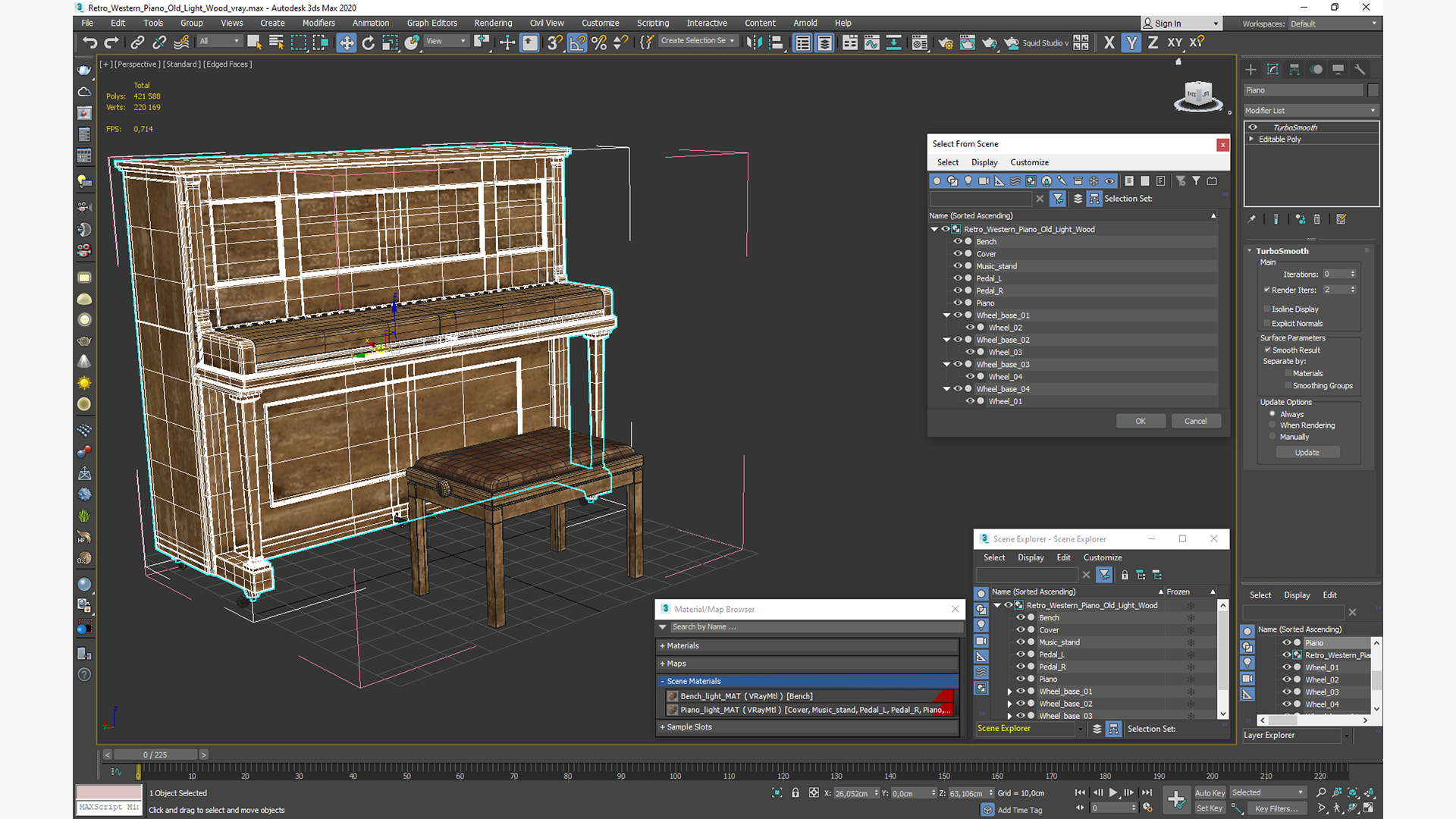Image resolution: width=1456 pixels, height=819 pixels.
Task: Click OK in Select From Scene
Action: [1141, 421]
